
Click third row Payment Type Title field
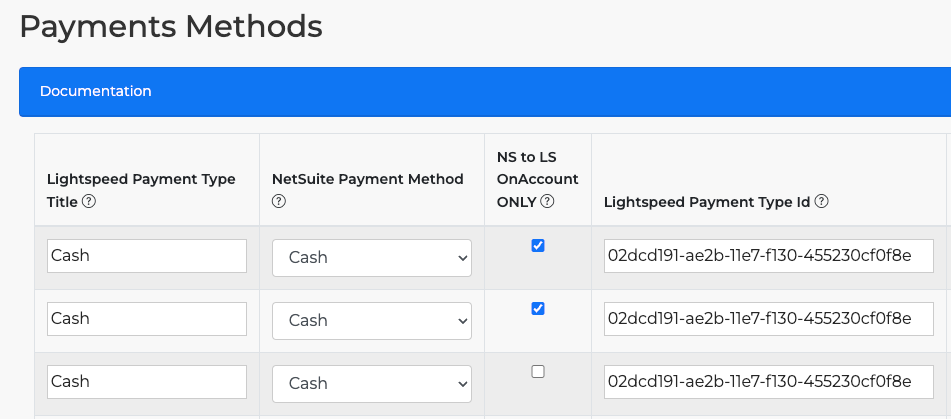(147, 382)
